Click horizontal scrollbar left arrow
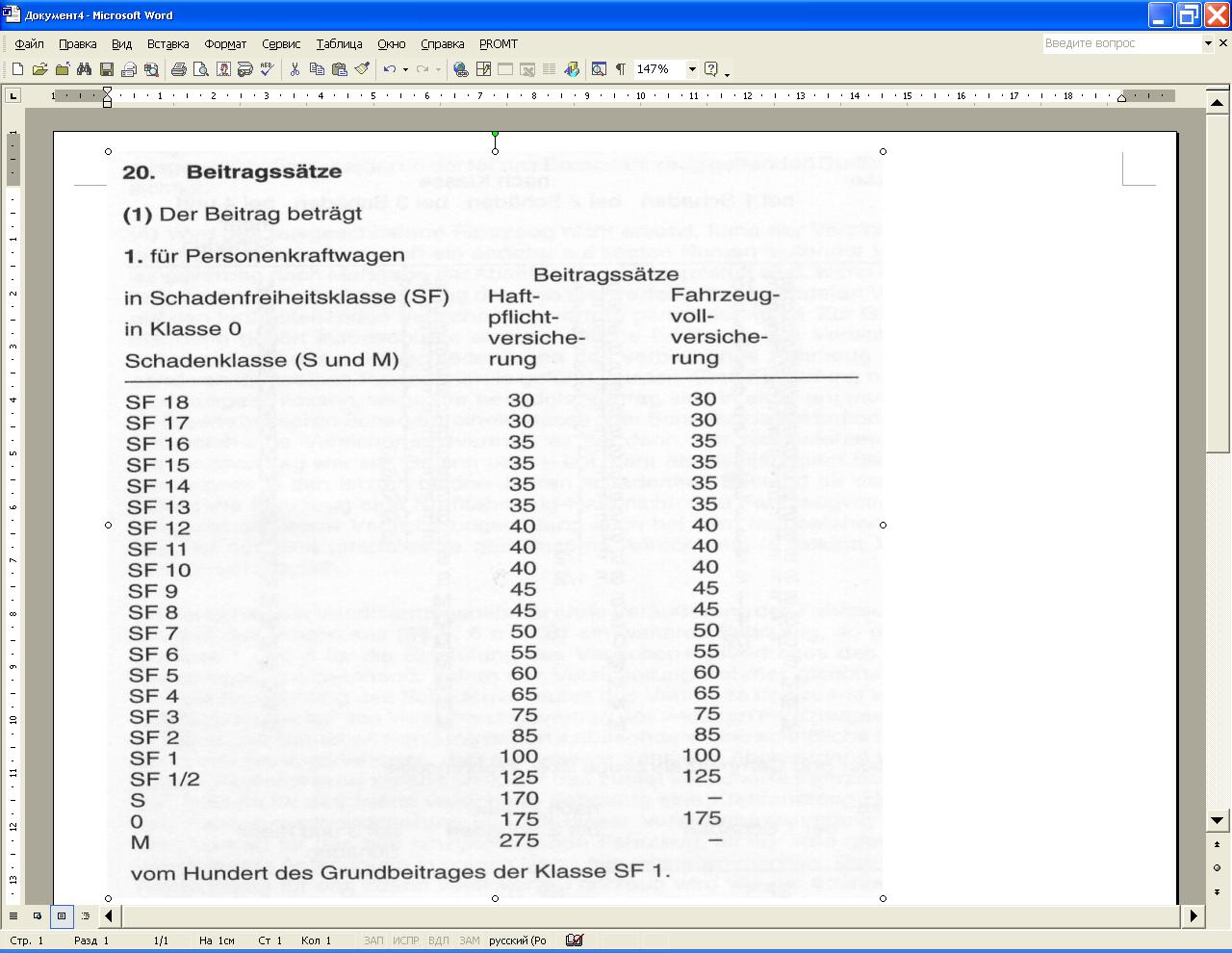The height and width of the screenshot is (953, 1232). tap(109, 915)
